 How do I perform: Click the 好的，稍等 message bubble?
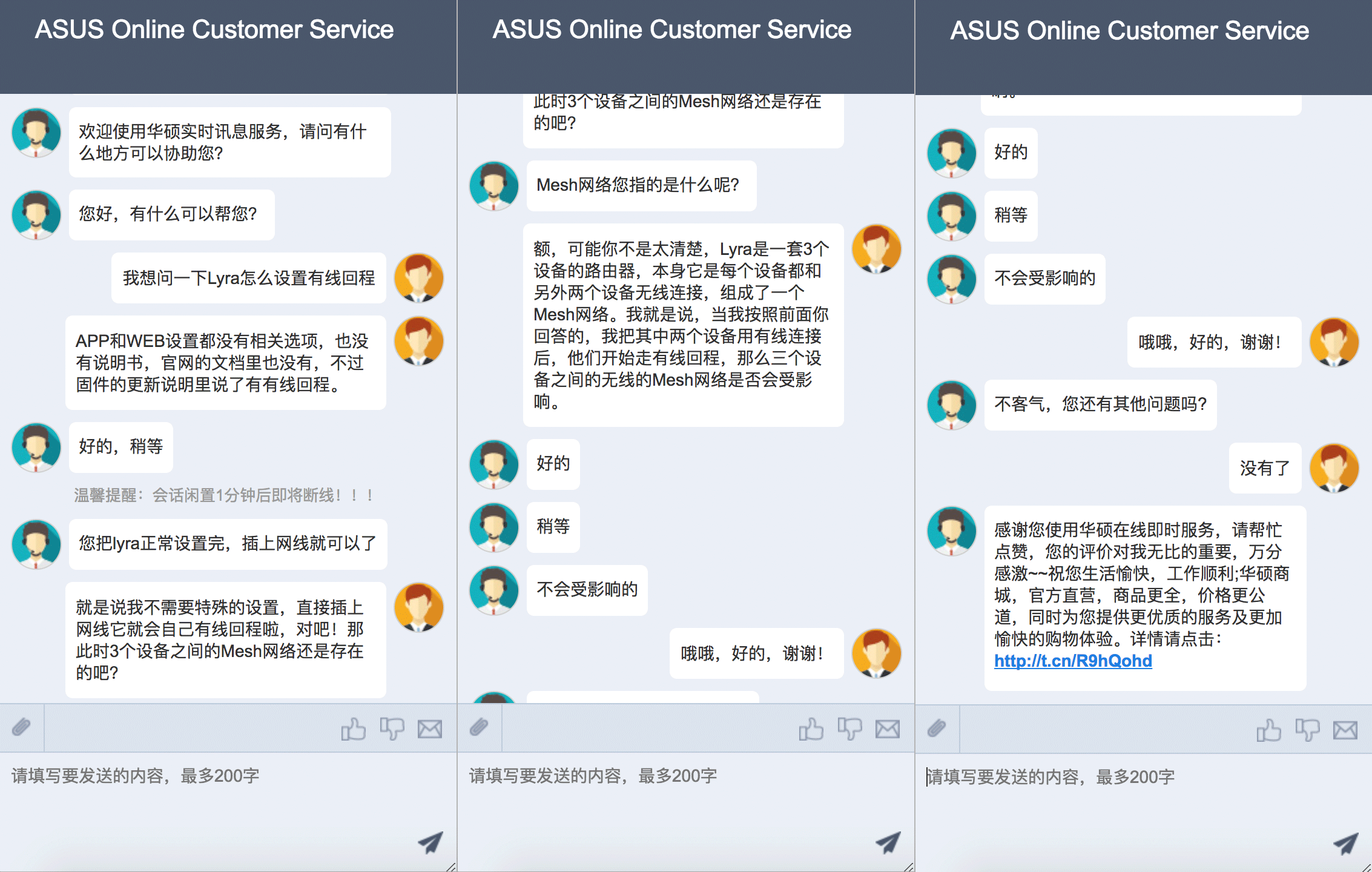121,447
